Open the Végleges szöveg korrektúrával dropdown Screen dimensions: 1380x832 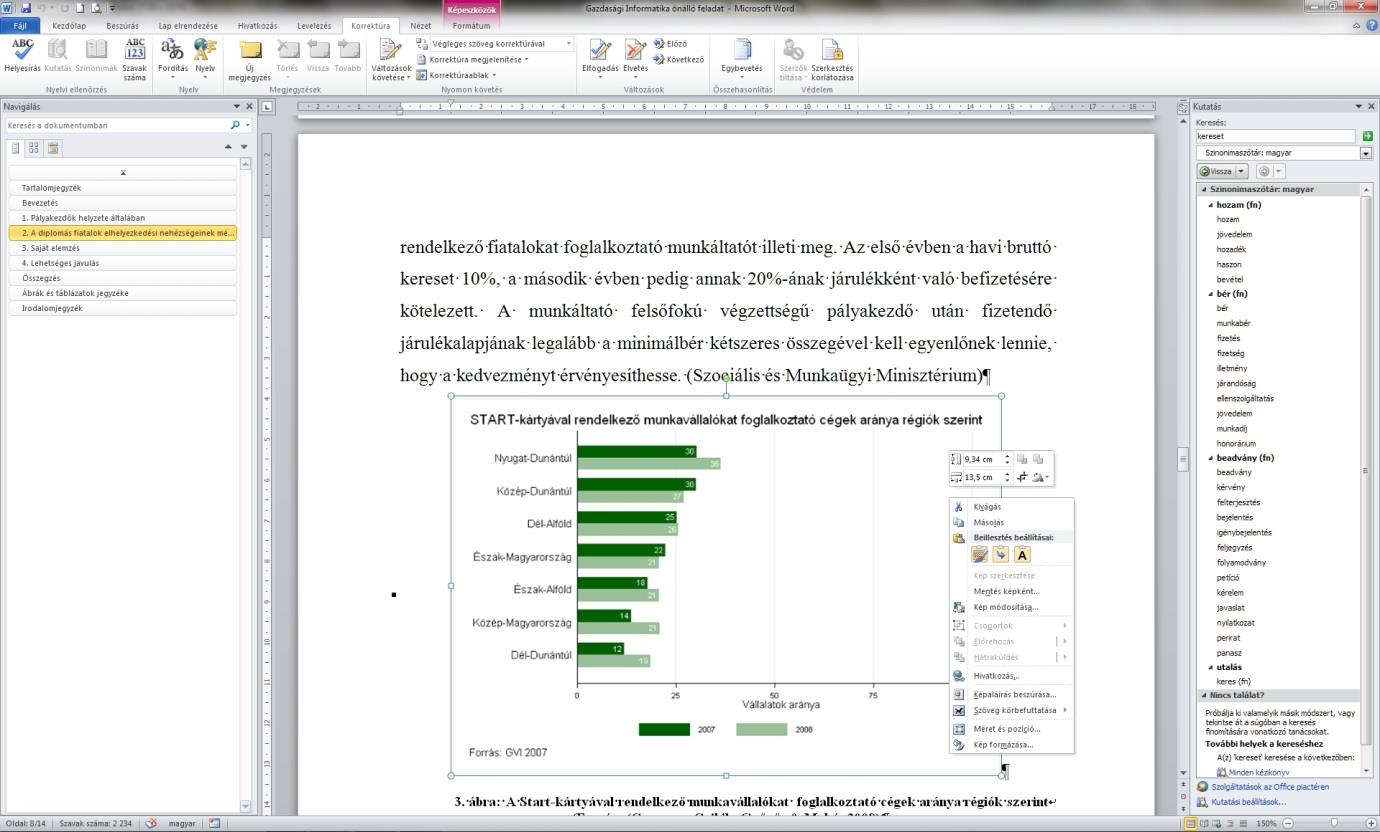point(569,44)
